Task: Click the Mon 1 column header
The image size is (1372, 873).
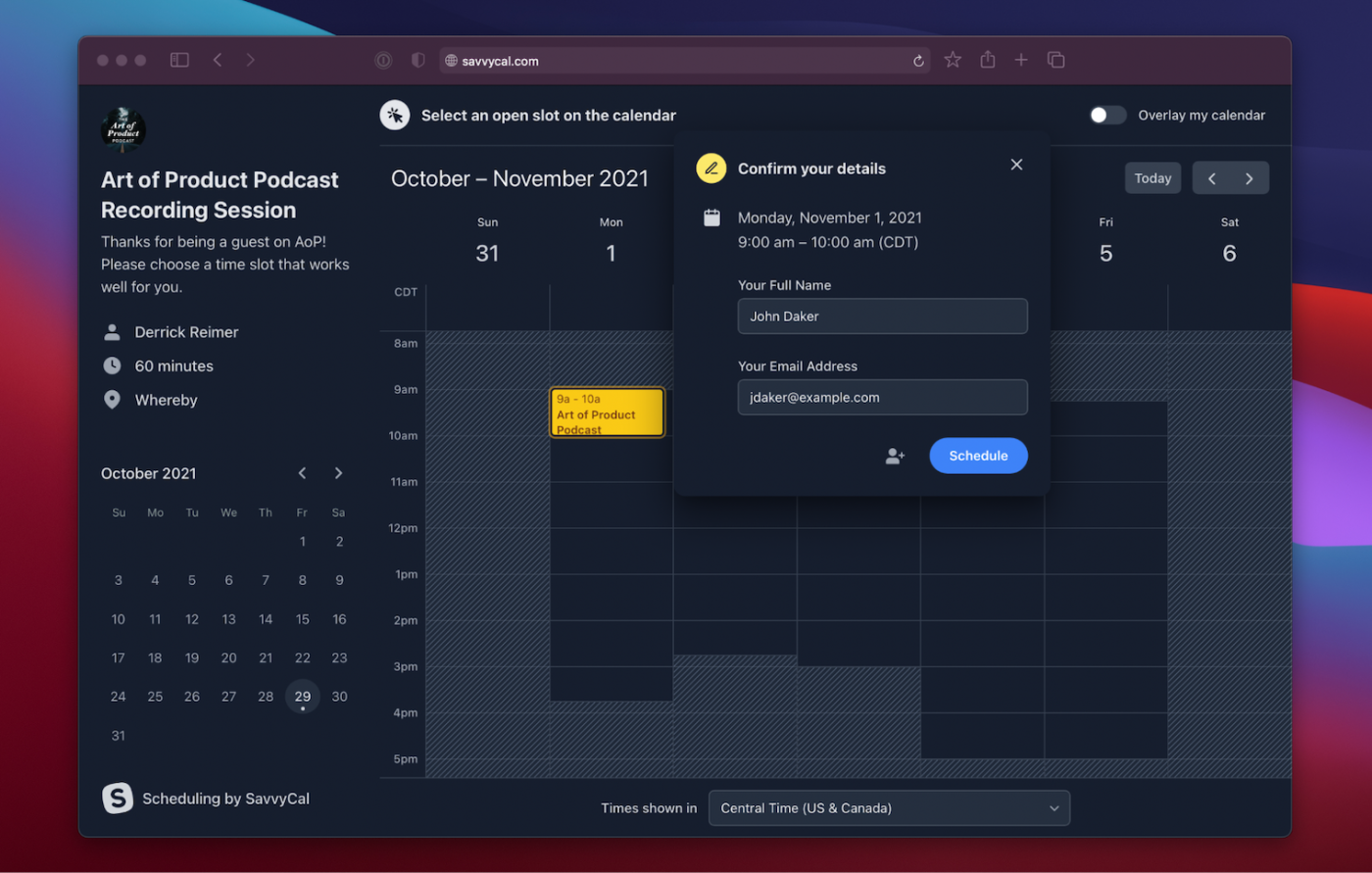Action: point(611,242)
